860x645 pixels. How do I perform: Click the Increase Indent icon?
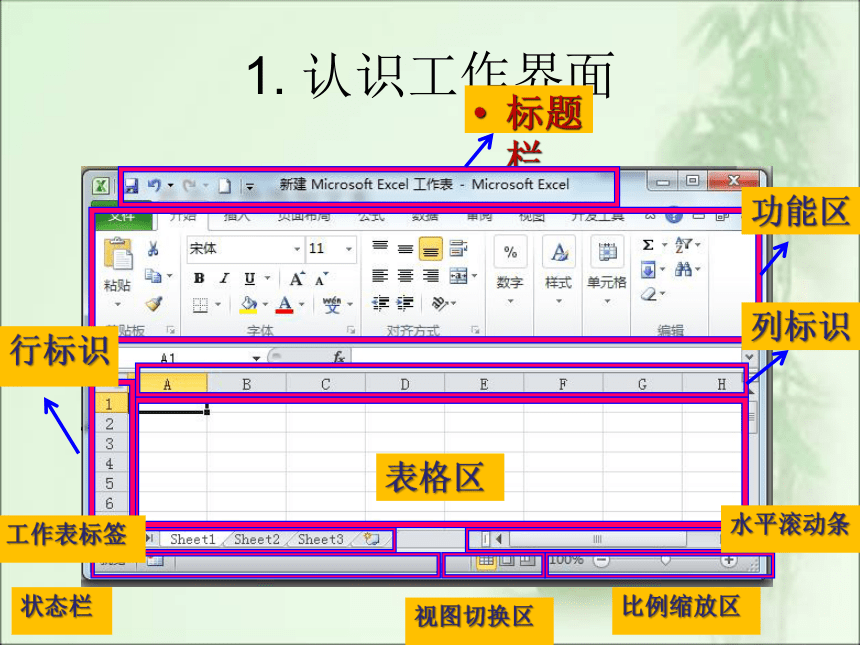(x=405, y=303)
